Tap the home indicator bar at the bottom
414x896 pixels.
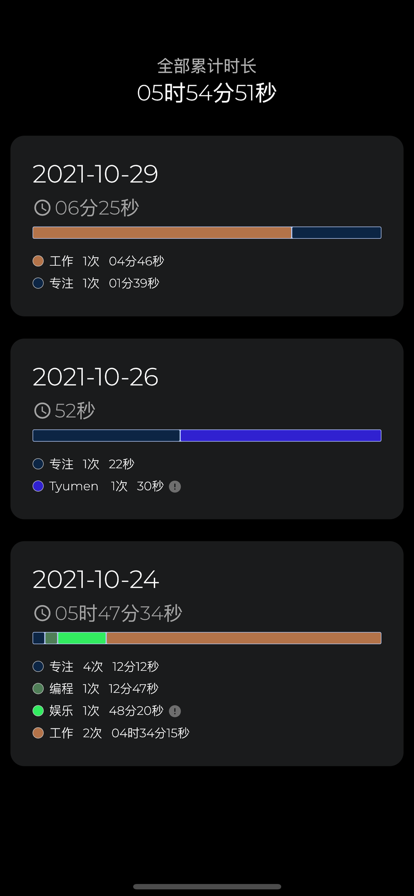207,886
